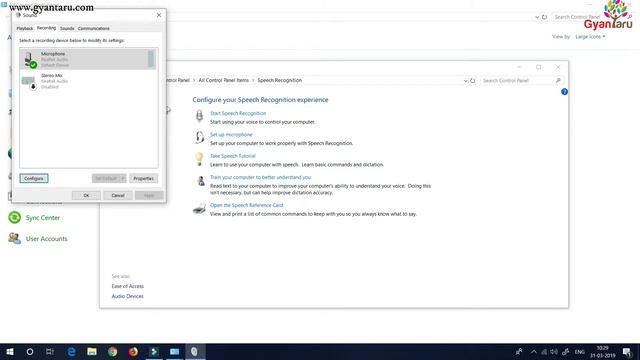Launch Google Chrome from taskbar
Image resolution: width=640 pixels, height=360 pixels.
(x=113, y=351)
